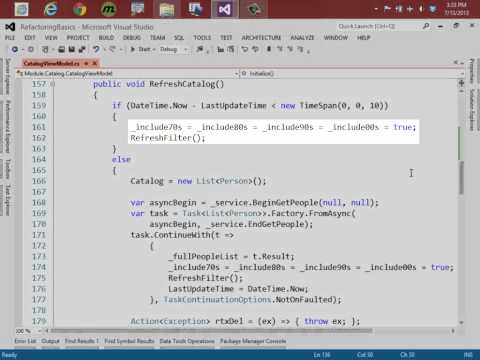The width and height of the screenshot is (480, 360).
Task: Close the CatalogViewModel.cs tab
Action: click(x=95, y=63)
